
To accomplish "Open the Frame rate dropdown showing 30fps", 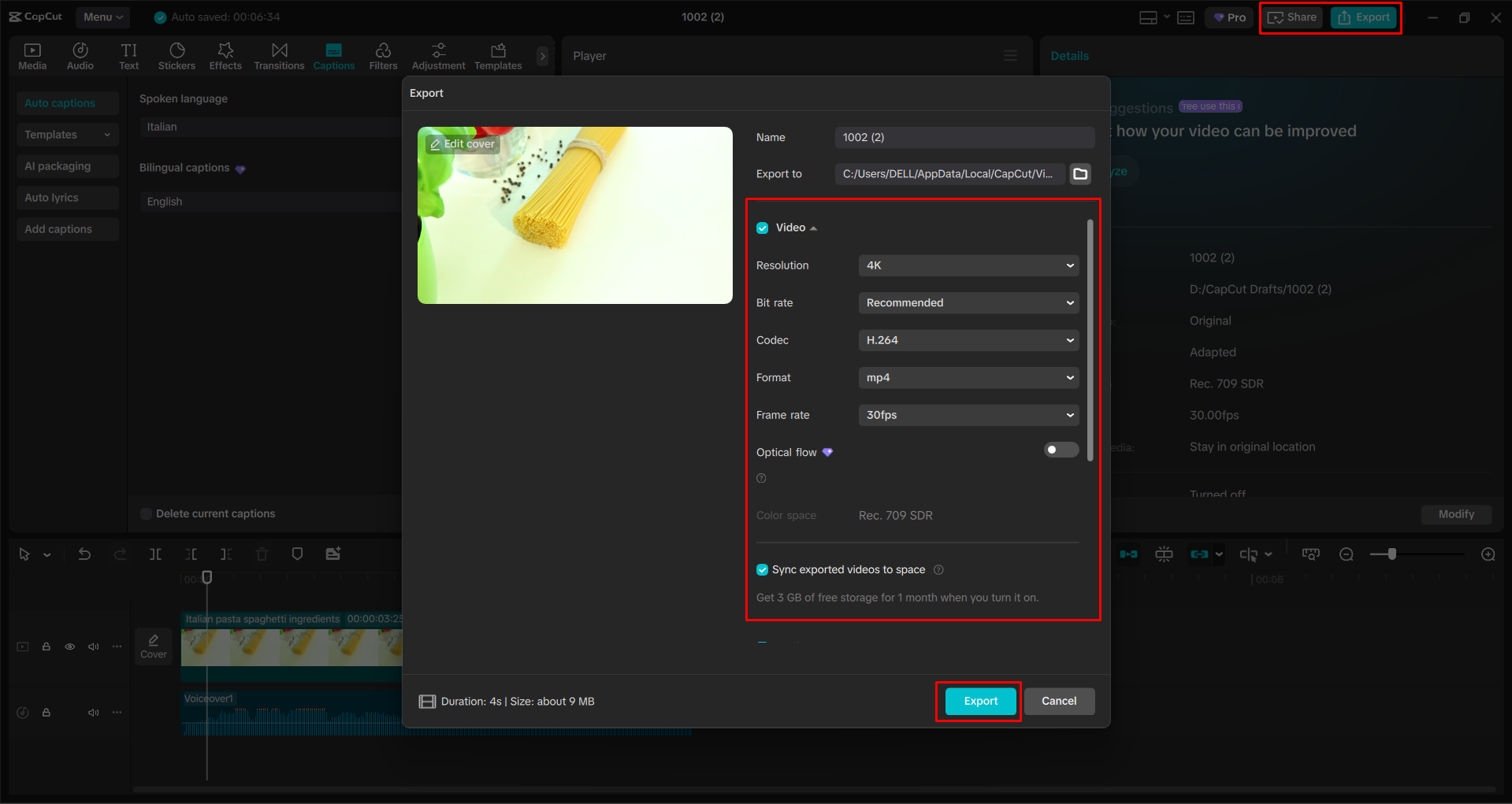I will tap(968, 415).
